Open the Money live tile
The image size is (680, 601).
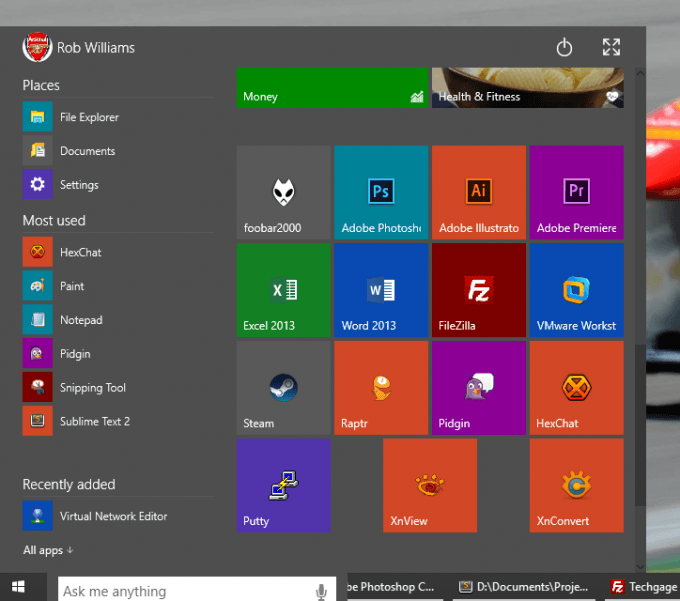click(332, 88)
